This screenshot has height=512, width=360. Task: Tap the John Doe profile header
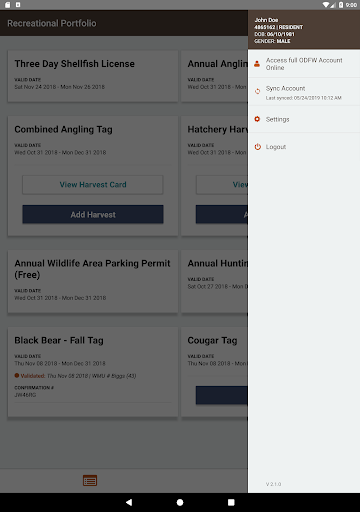[304, 30]
